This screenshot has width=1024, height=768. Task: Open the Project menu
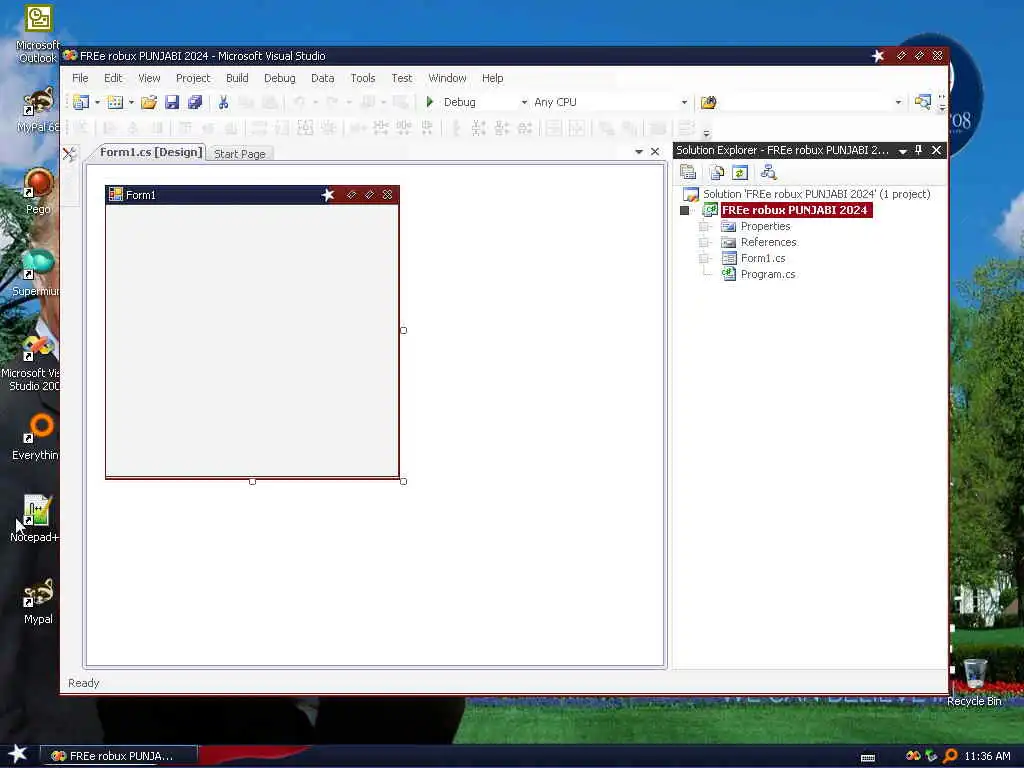pos(193,78)
